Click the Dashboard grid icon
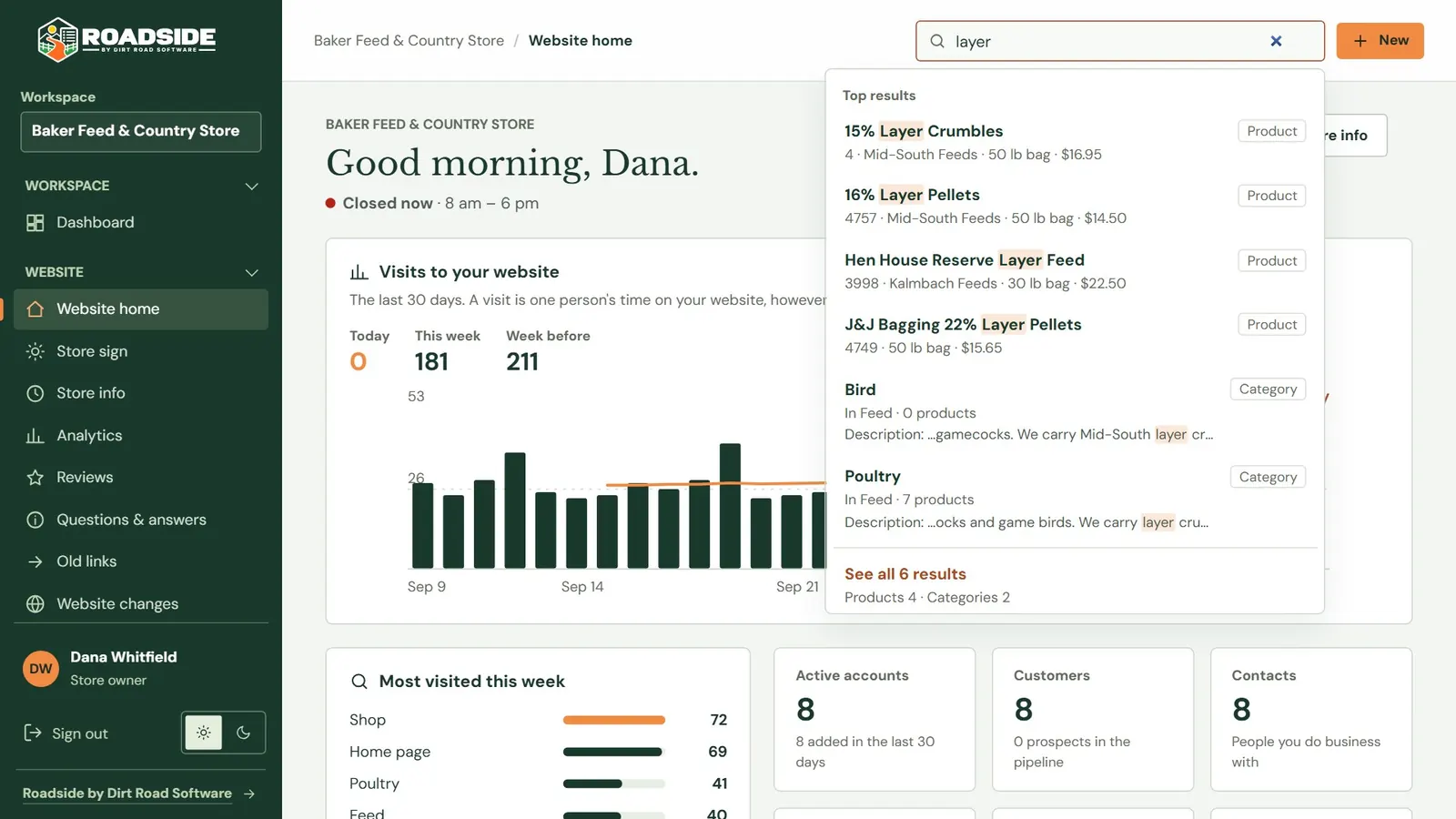Viewport: 1456px width, 819px height. click(35, 223)
